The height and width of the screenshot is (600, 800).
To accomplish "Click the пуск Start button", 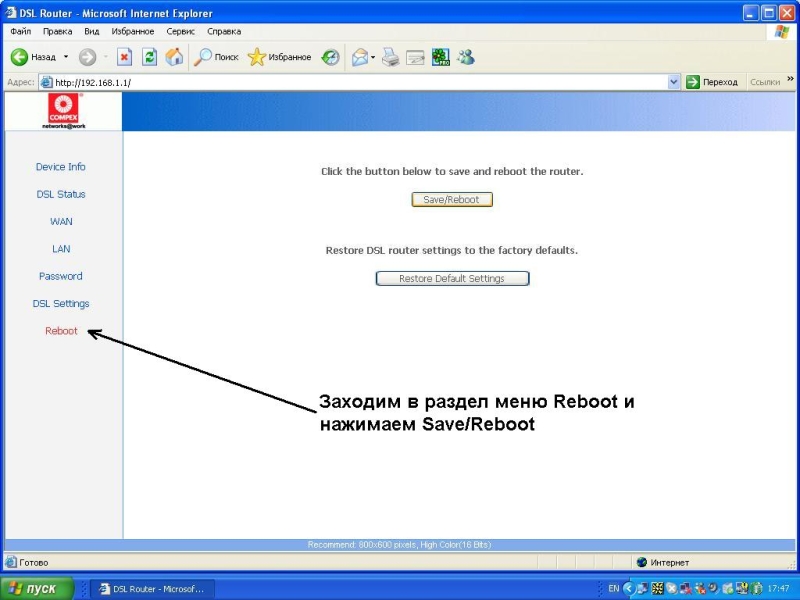I will pyautogui.click(x=37, y=589).
